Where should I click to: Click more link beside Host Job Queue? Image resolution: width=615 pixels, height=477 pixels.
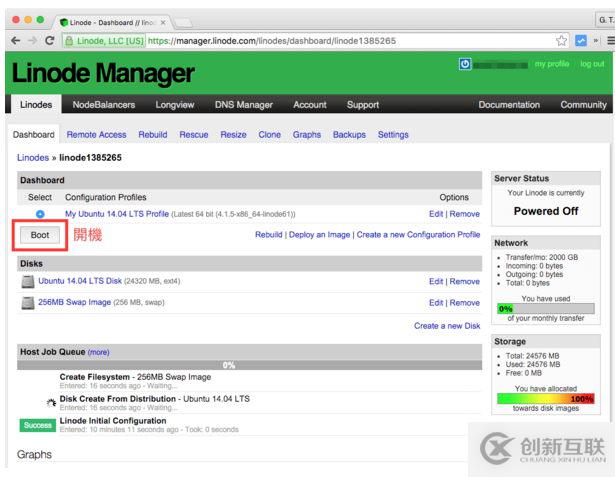click(98, 352)
